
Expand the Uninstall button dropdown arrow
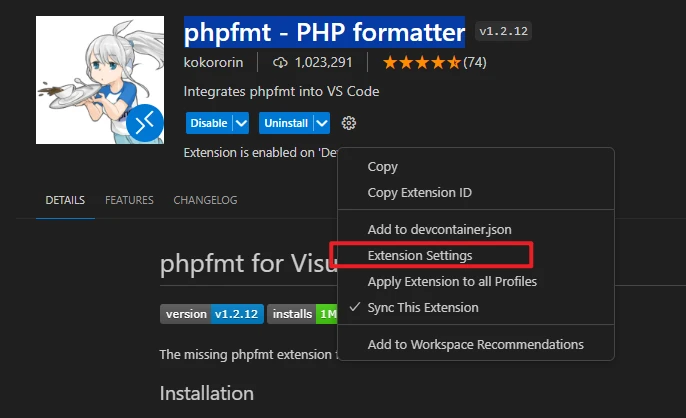click(321, 123)
